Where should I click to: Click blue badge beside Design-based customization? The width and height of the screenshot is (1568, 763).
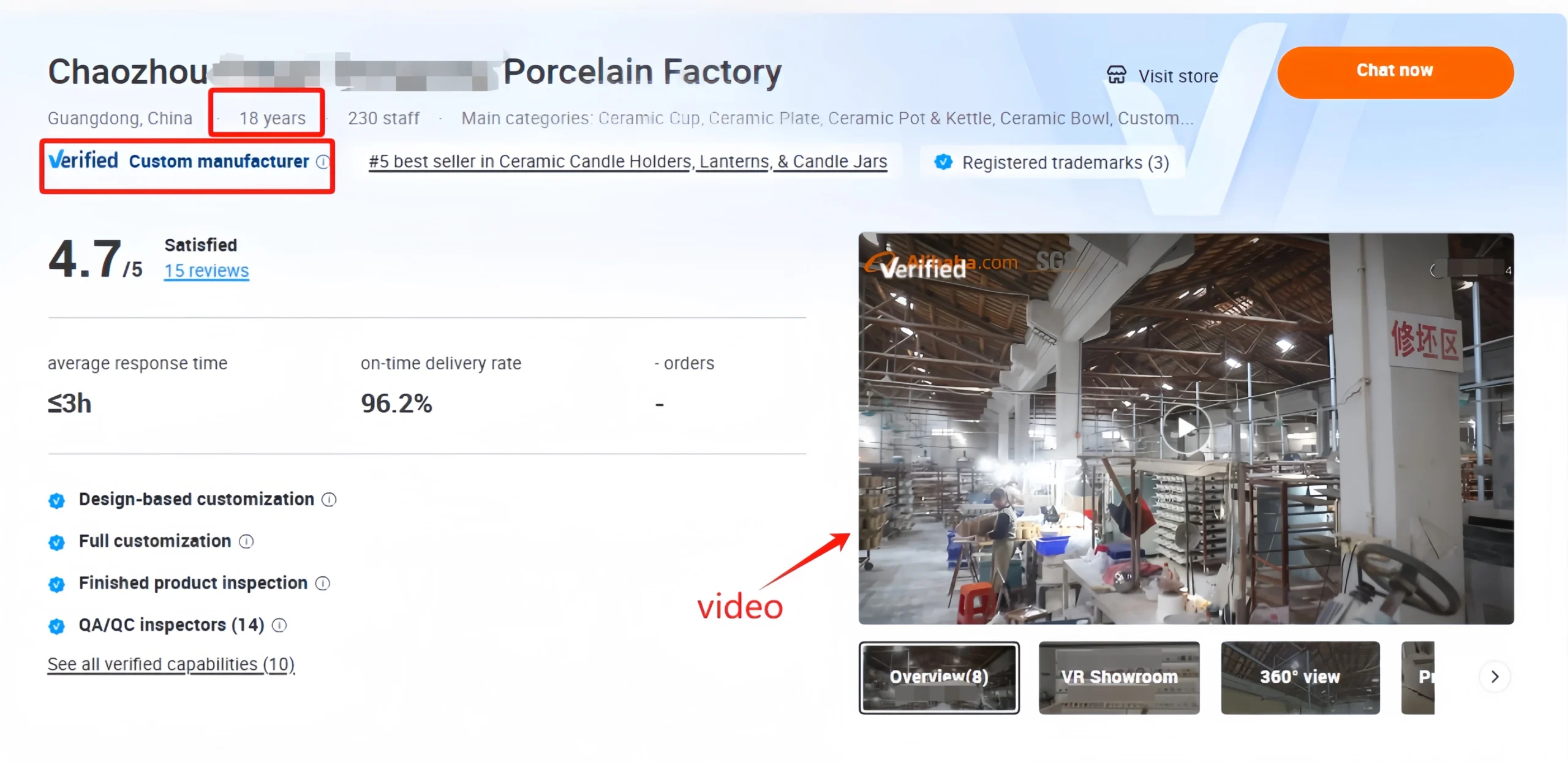pyautogui.click(x=56, y=501)
